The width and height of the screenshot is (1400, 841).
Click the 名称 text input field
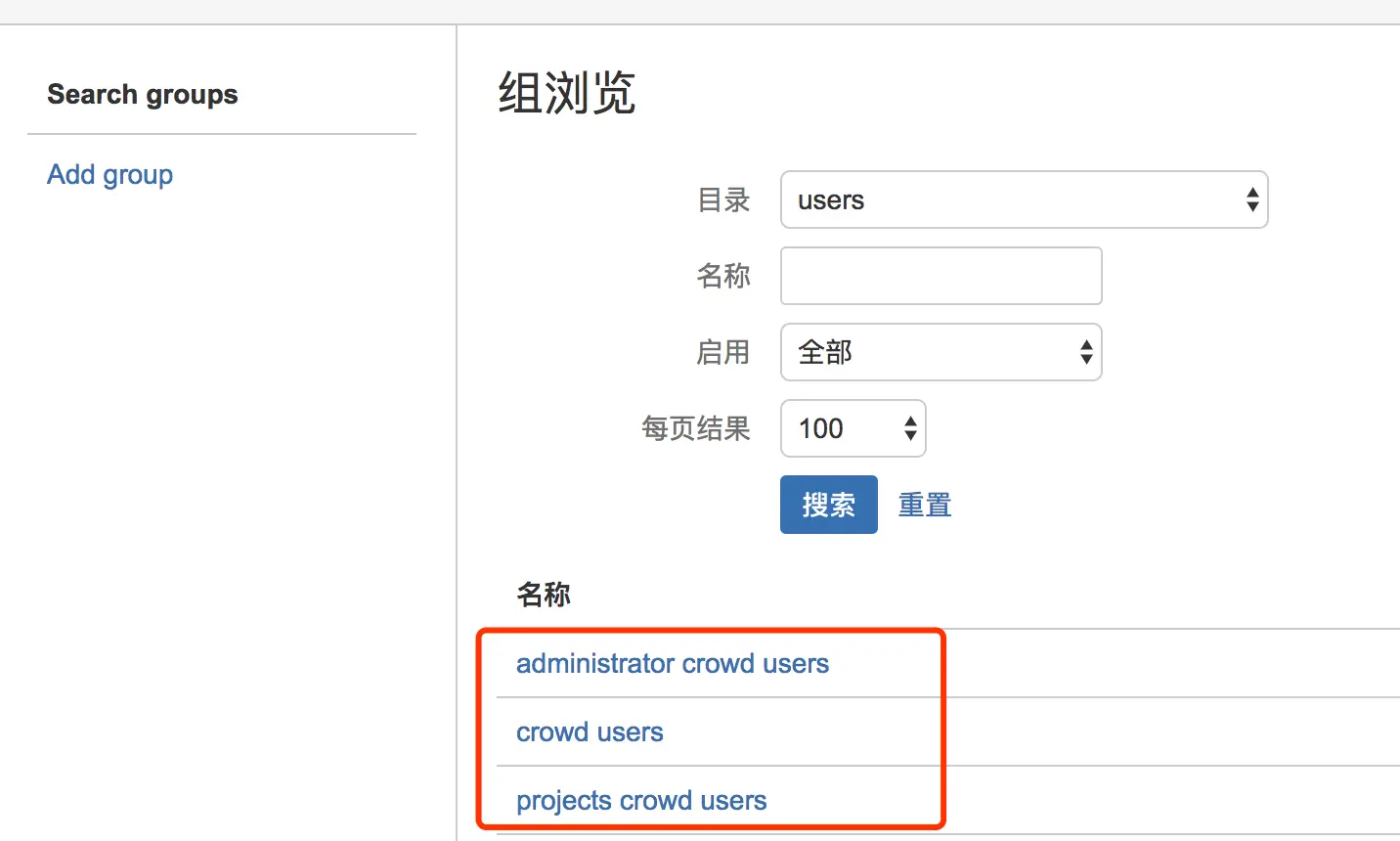pyautogui.click(x=941, y=276)
